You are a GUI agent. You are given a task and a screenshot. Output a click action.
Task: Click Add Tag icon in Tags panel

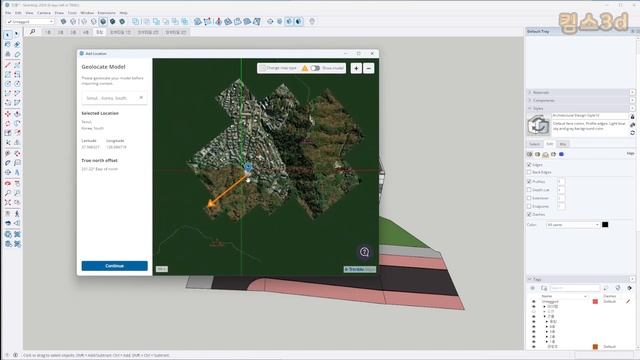click(533, 288)
